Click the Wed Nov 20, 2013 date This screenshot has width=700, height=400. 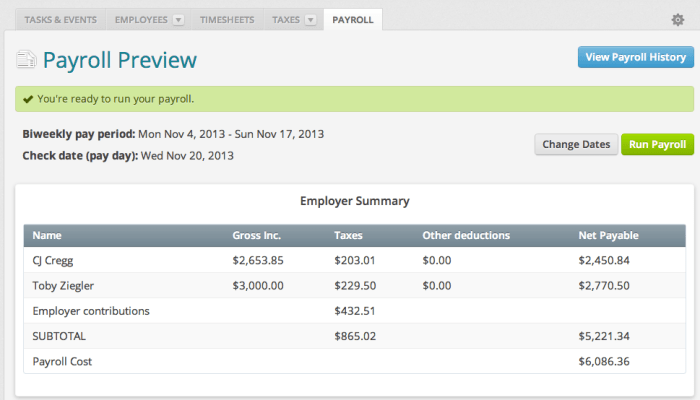[187, 156]
